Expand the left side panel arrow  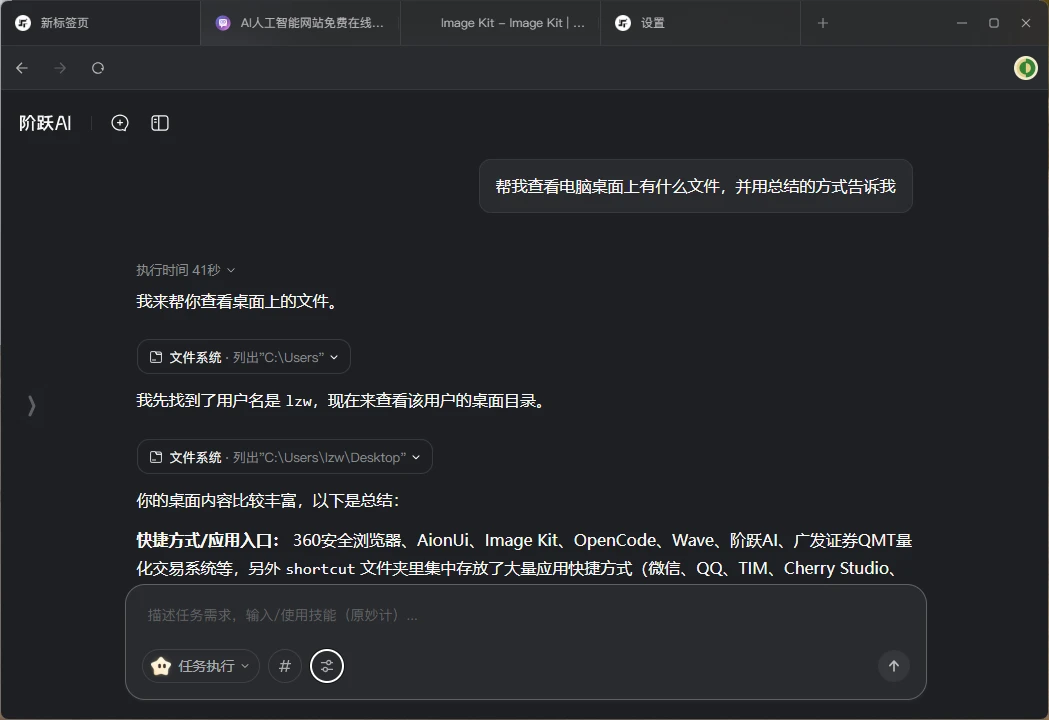[x=31, y=405]
